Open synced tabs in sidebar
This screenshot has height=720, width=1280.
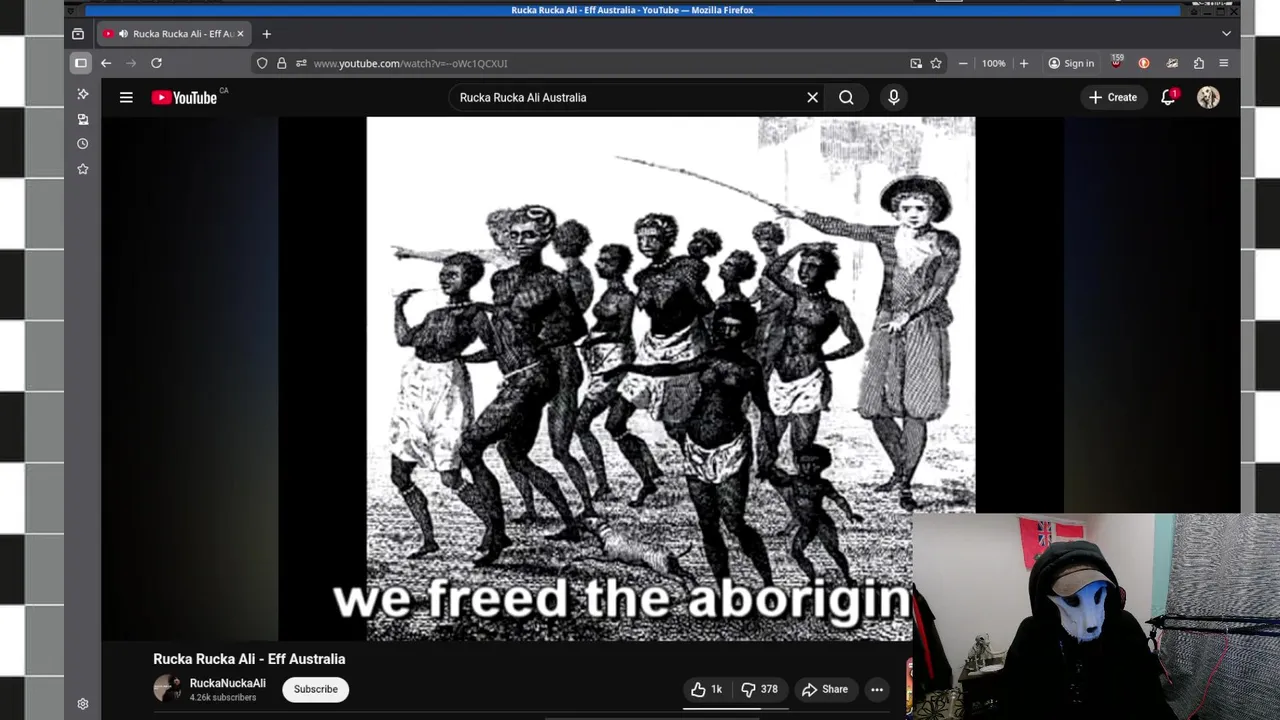pos(83,119)
